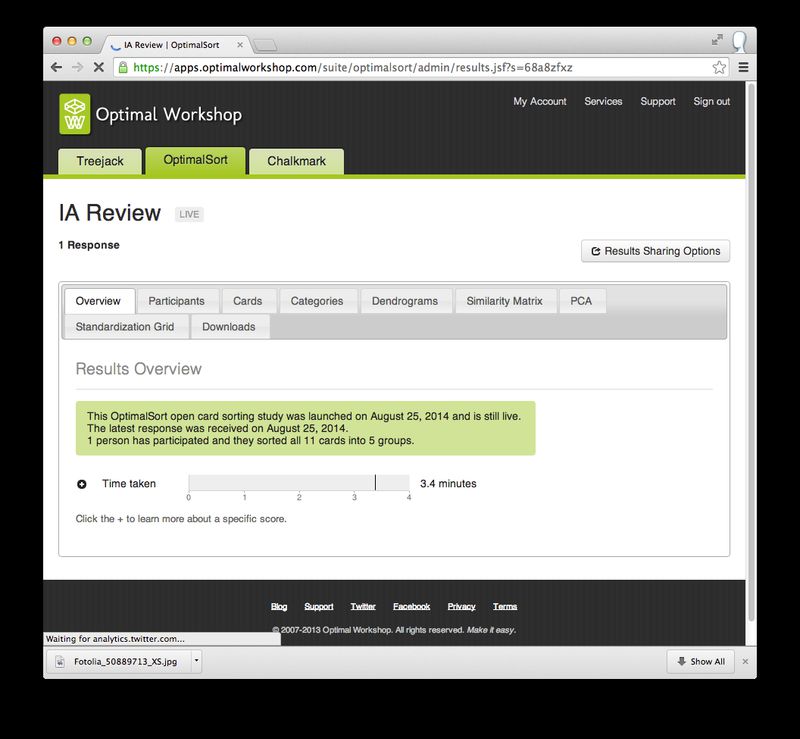Switch to the Dendrograms tab
The image size is (800, 739).
pyautogui.click(x=404, y=301)
